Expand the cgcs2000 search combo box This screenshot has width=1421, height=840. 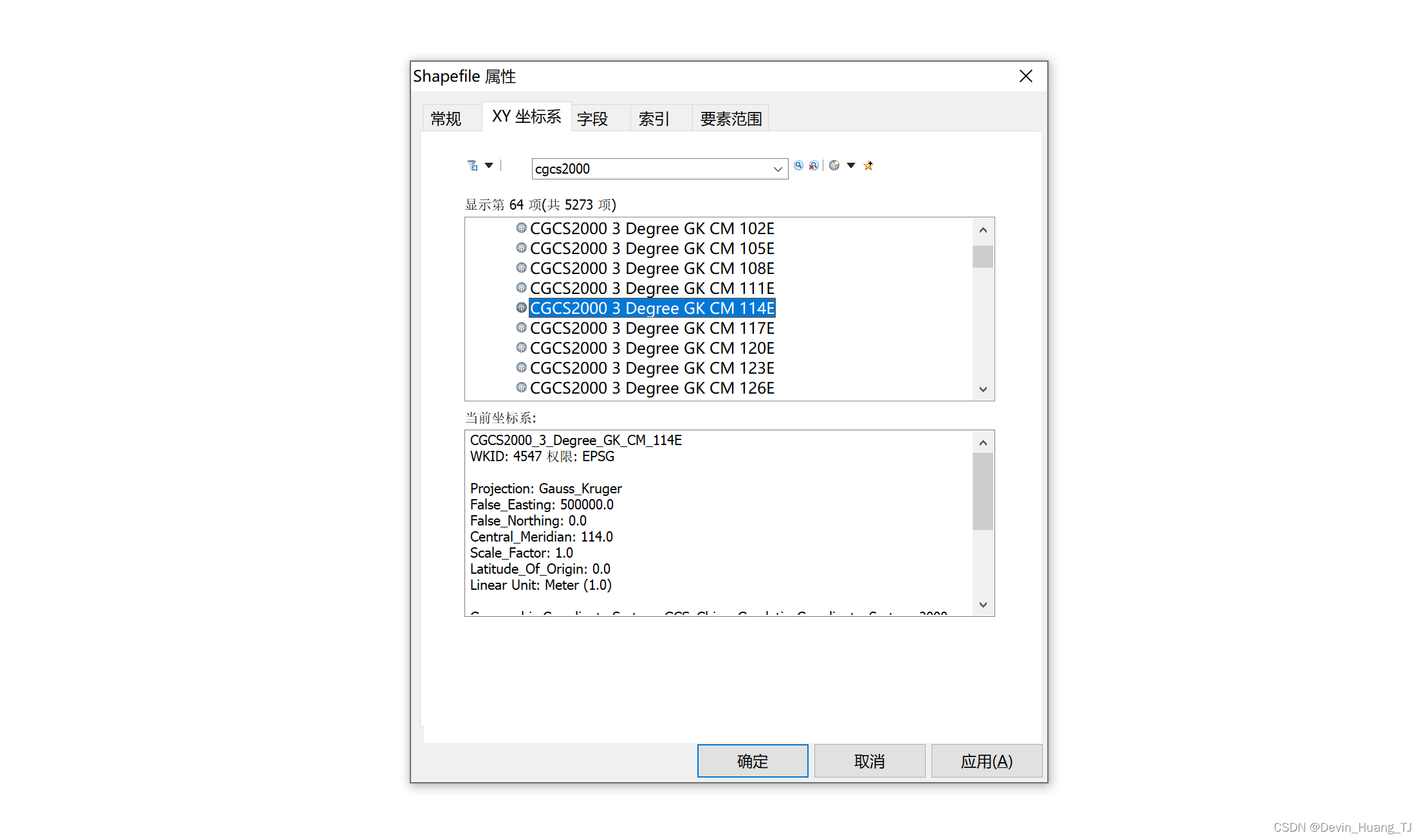point(777,169)
